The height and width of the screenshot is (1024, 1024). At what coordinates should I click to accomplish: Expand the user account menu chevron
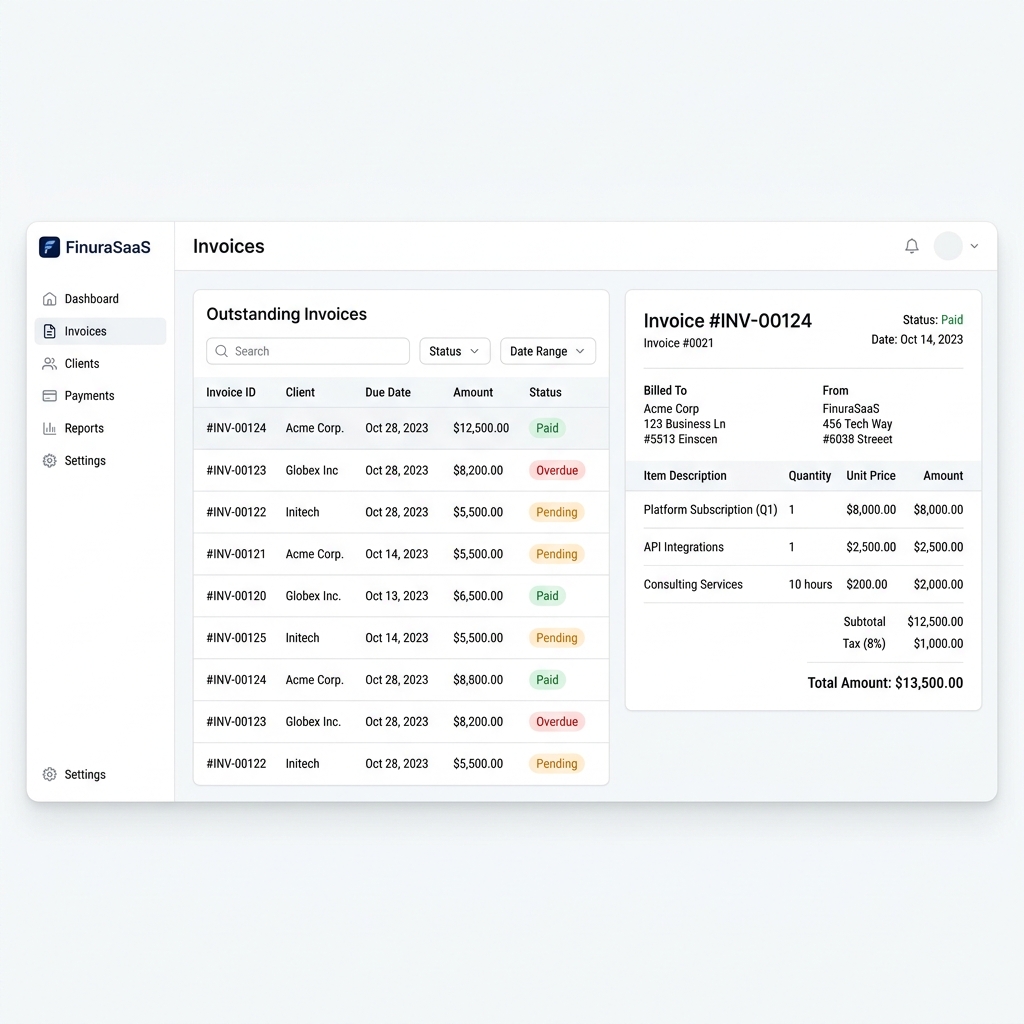click(x=974, y=246)
